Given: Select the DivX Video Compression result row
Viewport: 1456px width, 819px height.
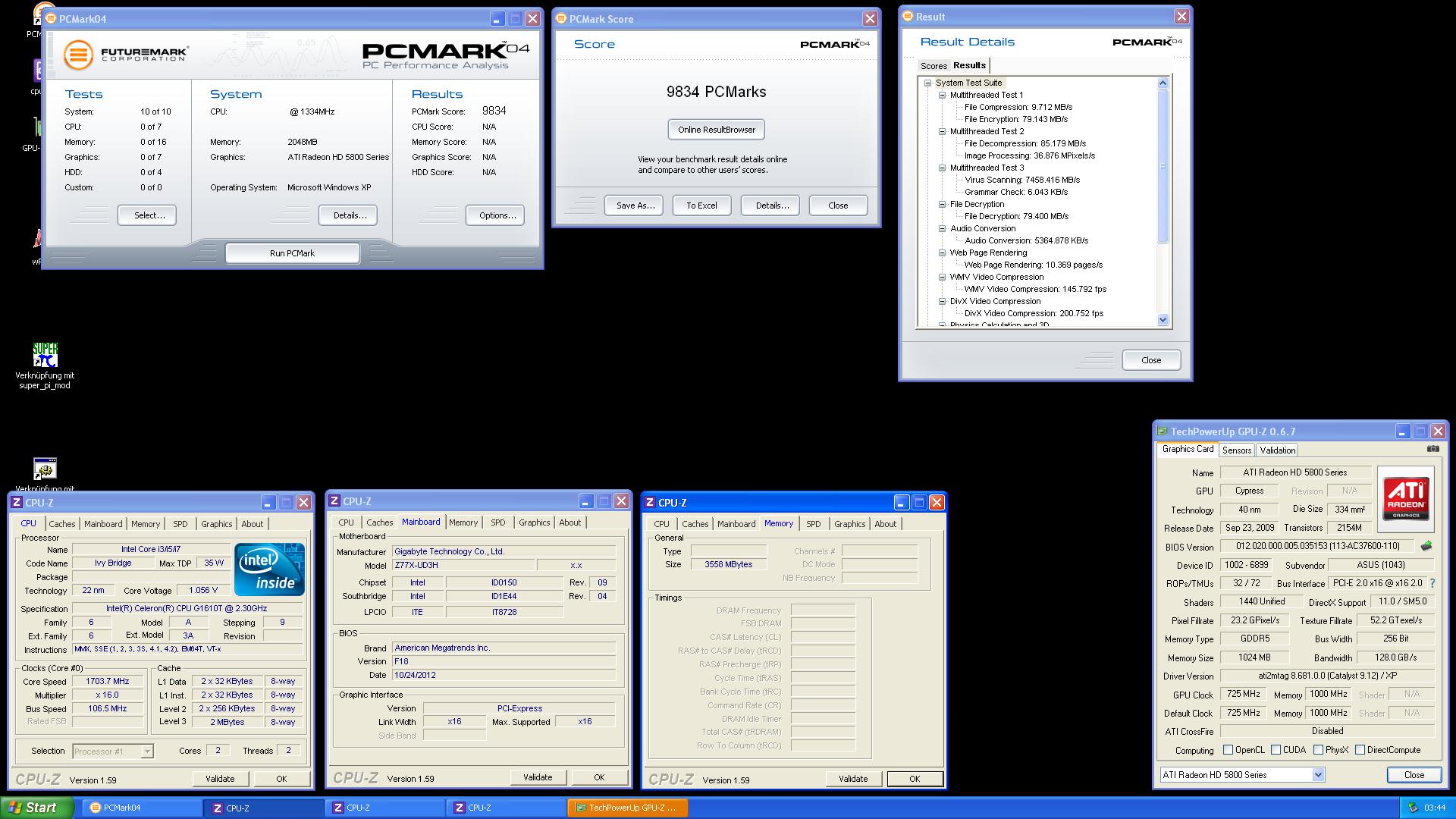Looking at the screenshot, I should click(x=1034, y=313).
